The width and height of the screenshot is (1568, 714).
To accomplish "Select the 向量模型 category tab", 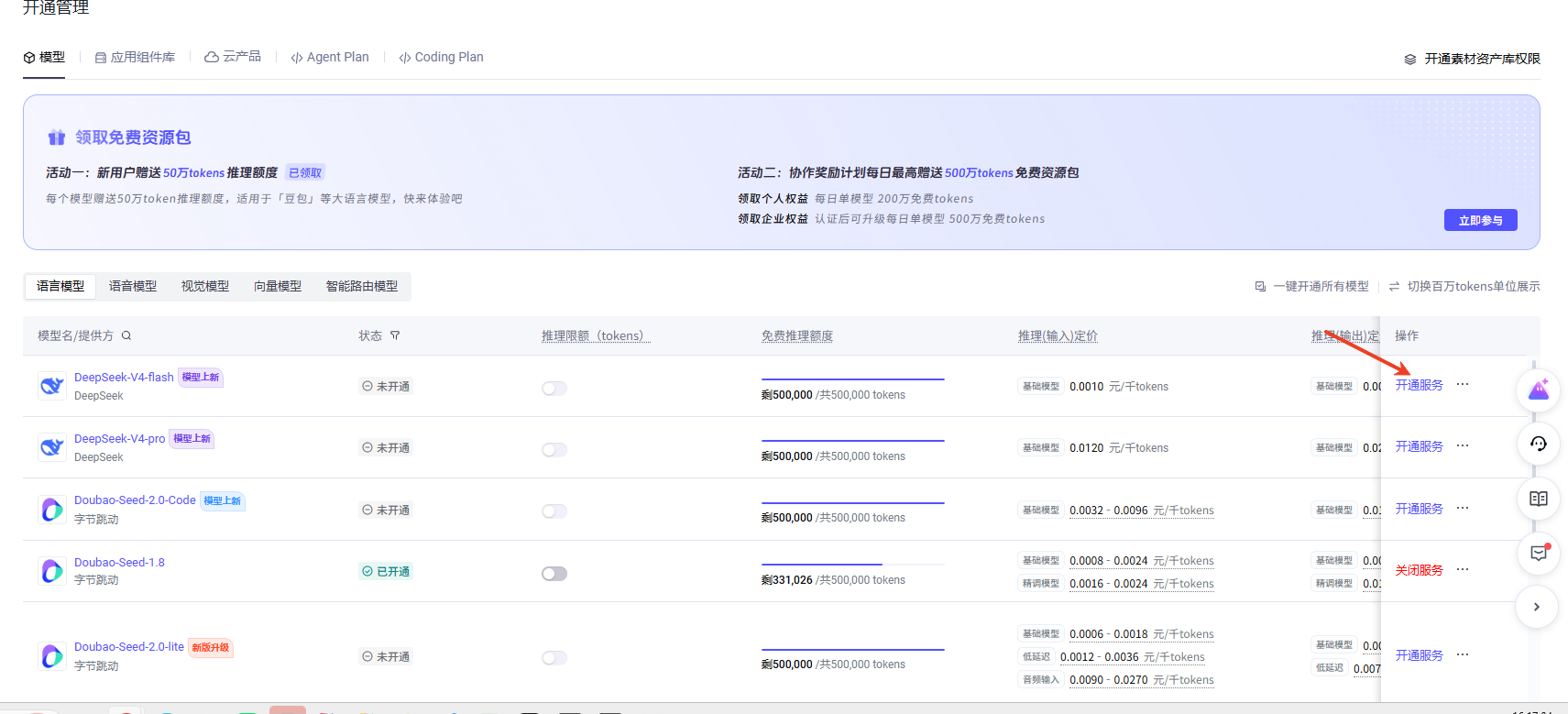I will pos(278,286).
